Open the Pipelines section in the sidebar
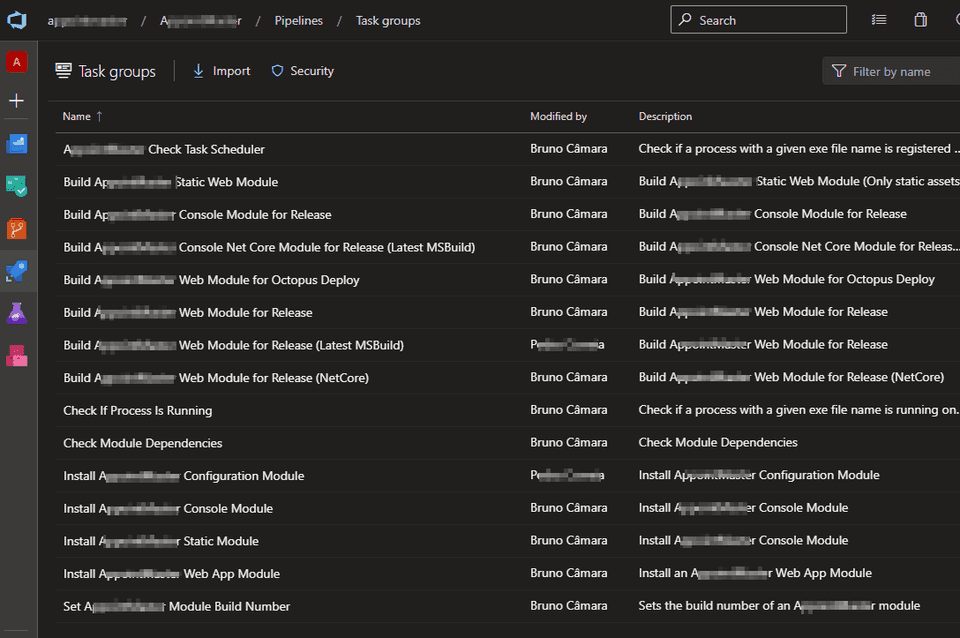960x638 pixels. [16, 270]
